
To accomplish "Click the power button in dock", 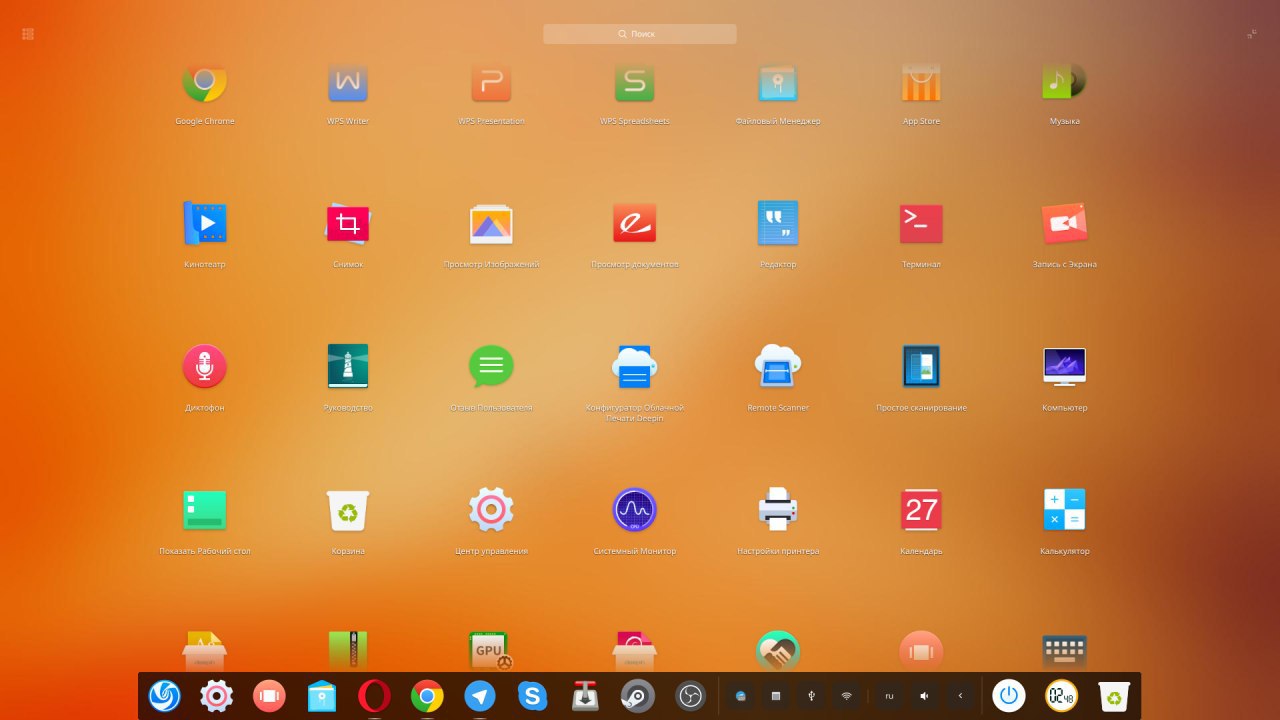I will click(1009, 696).
